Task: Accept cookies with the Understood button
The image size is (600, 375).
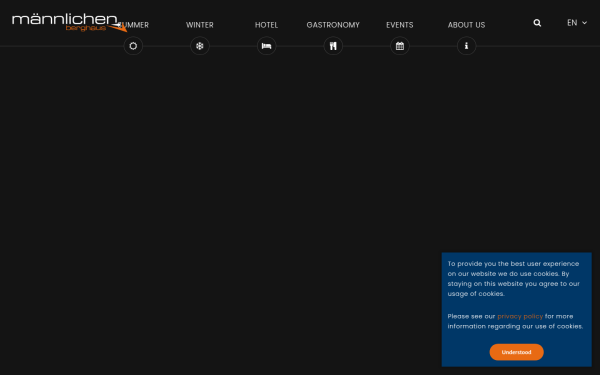Action: [516, 352]
